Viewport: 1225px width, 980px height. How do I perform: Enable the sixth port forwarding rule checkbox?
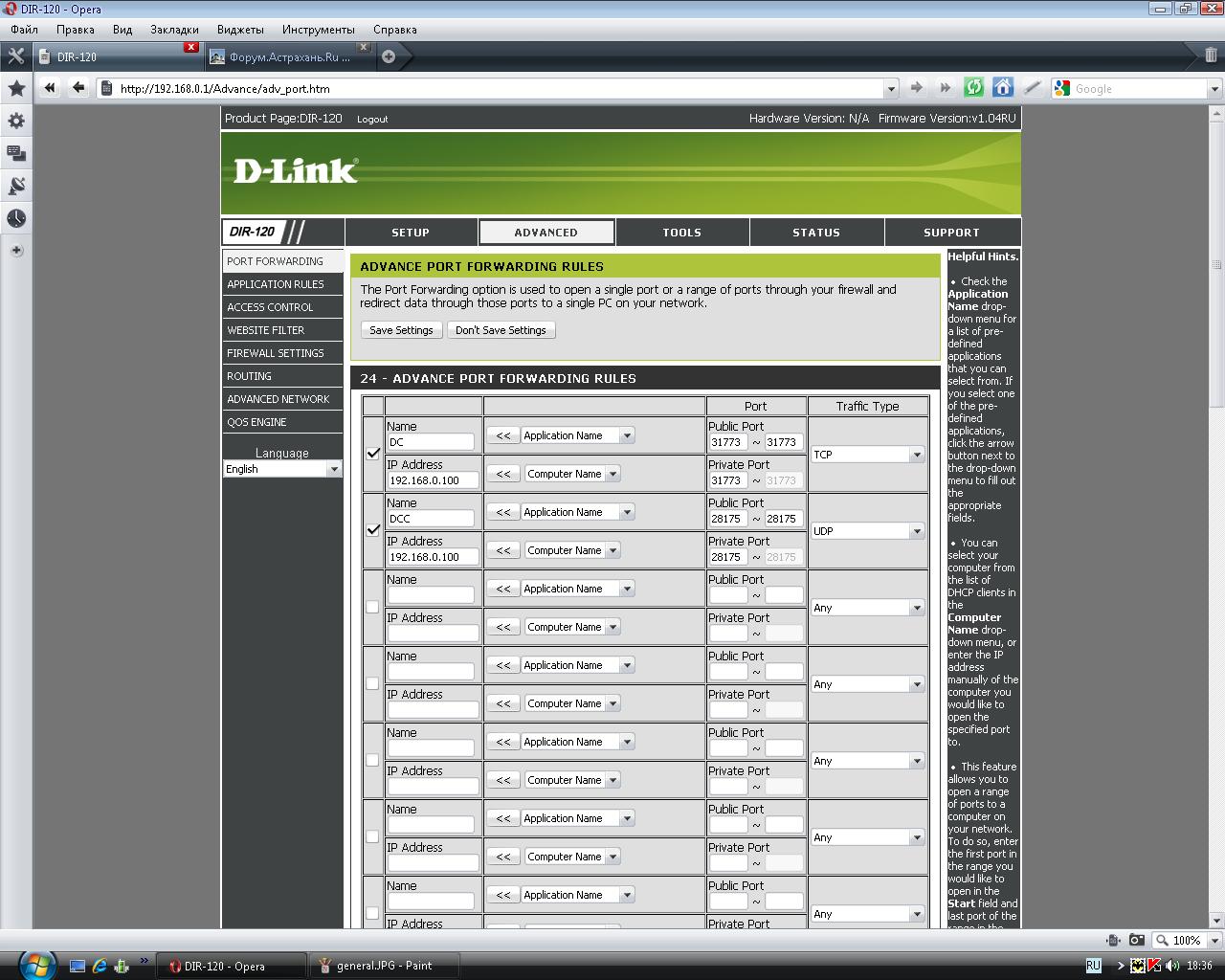coord(372,836)
